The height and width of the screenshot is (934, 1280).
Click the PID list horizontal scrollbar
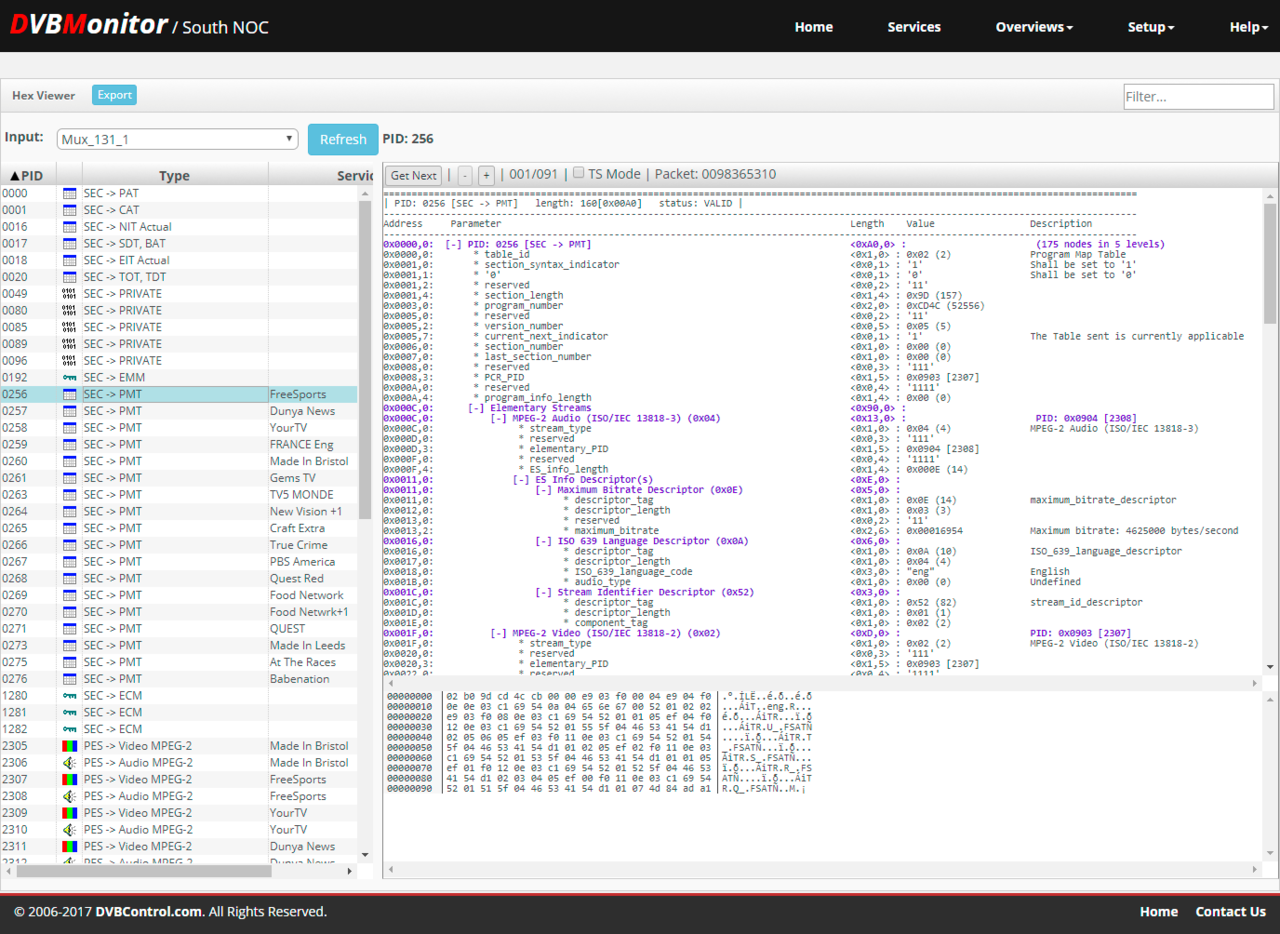coord(144,871)
